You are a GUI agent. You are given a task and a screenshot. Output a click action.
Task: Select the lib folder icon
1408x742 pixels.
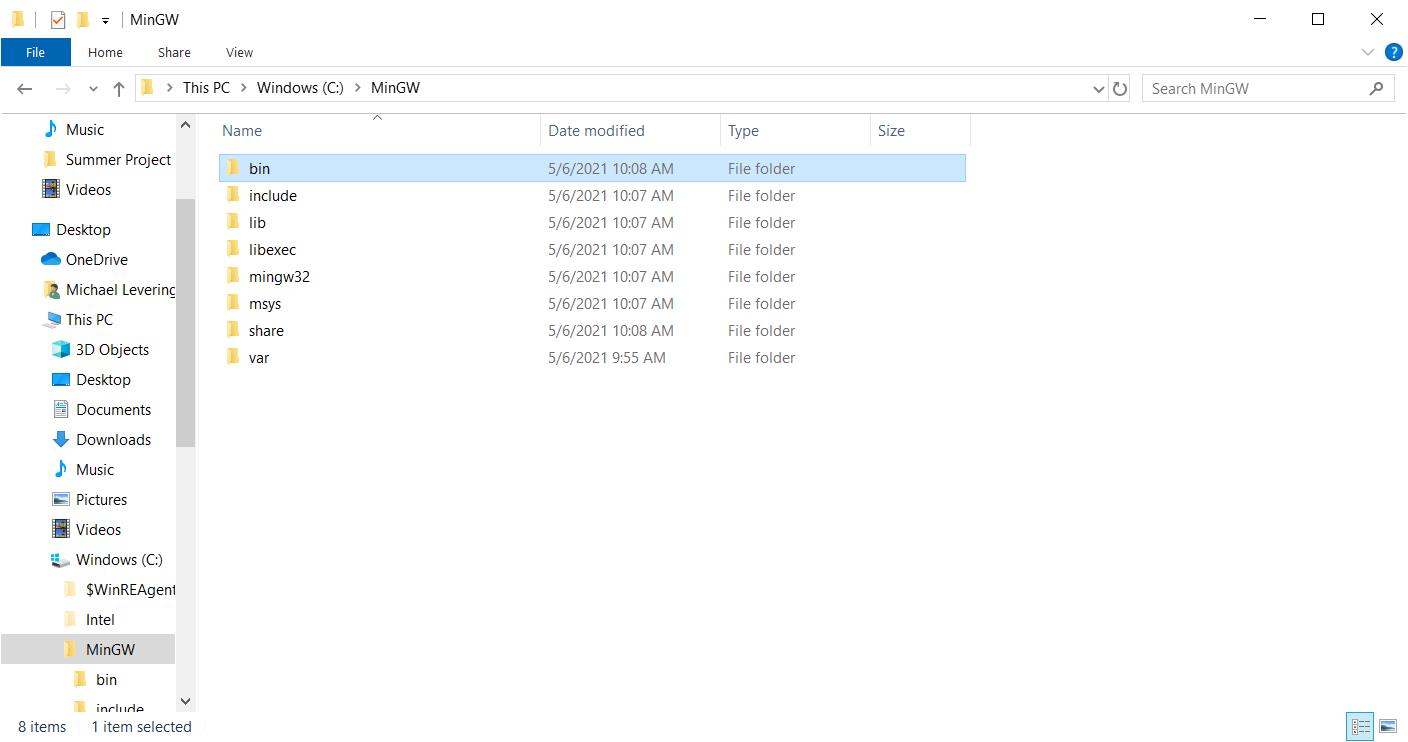[232, 222]
